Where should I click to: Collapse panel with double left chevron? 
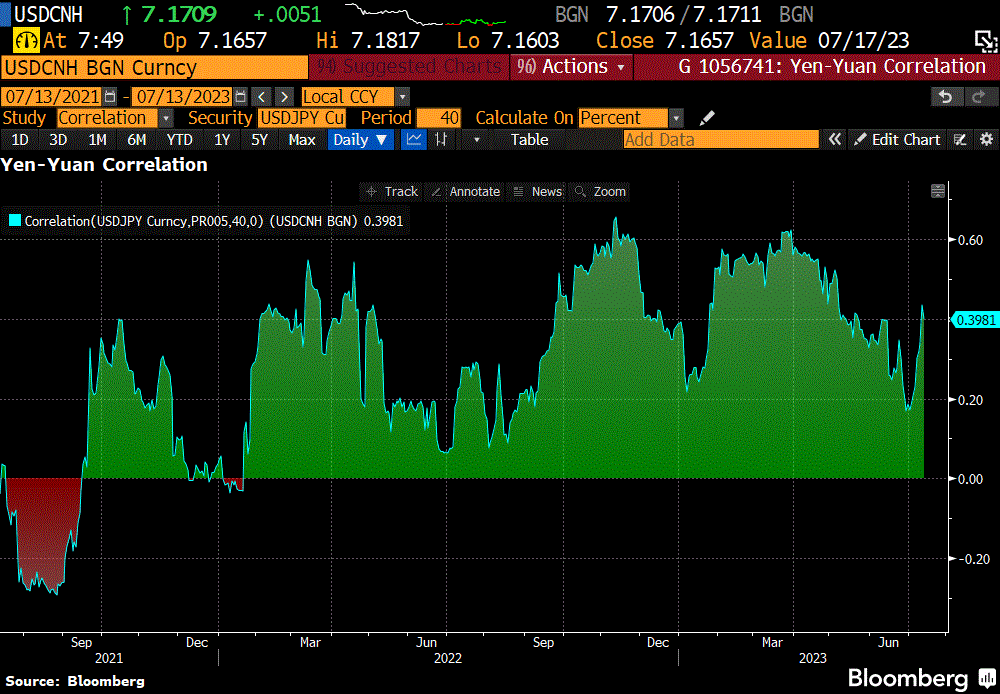coord(834,139)
